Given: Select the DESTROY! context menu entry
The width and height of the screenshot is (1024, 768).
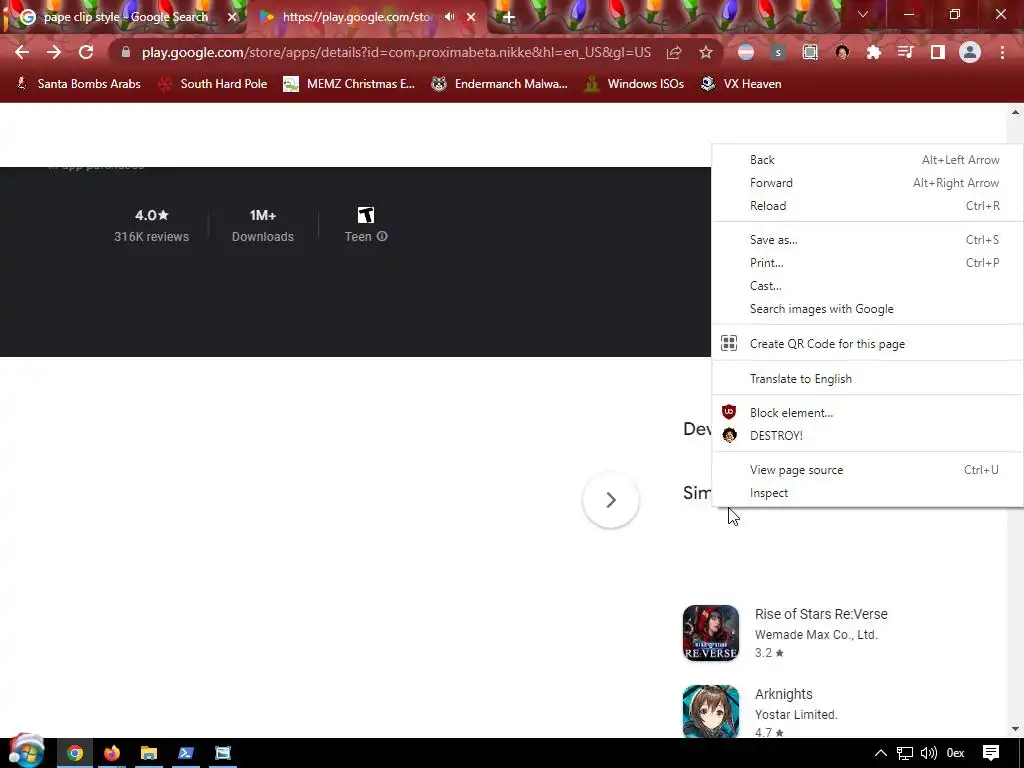Looking at the screenshot, I should tap(867, 436).
